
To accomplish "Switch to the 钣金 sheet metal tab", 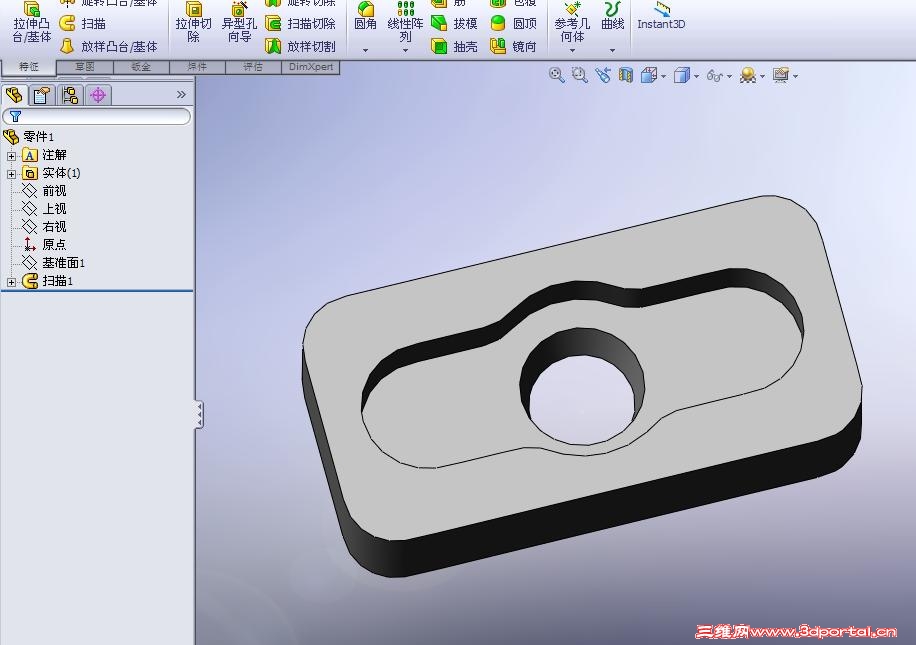I will coord(141,67).
